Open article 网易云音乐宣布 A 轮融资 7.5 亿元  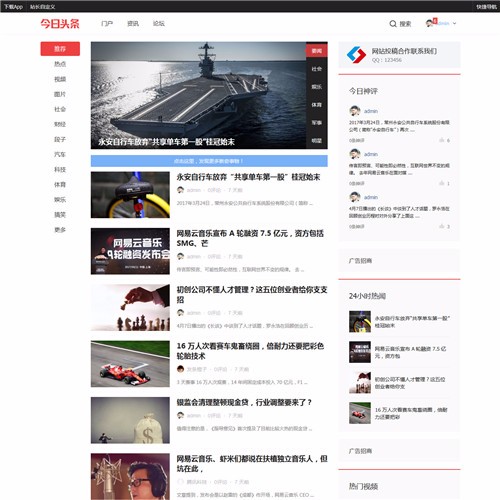[x=250, y=238]
